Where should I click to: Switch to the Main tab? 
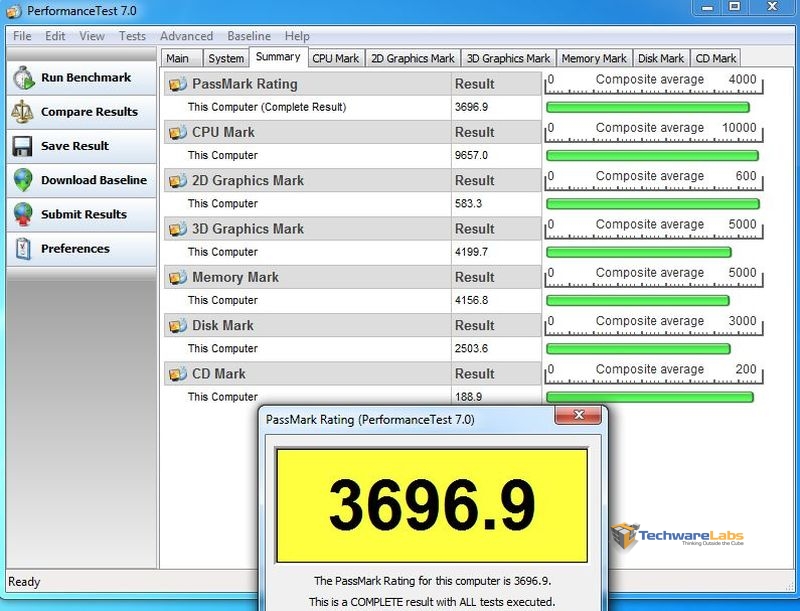pyautogui.click(x=182, y=58)
